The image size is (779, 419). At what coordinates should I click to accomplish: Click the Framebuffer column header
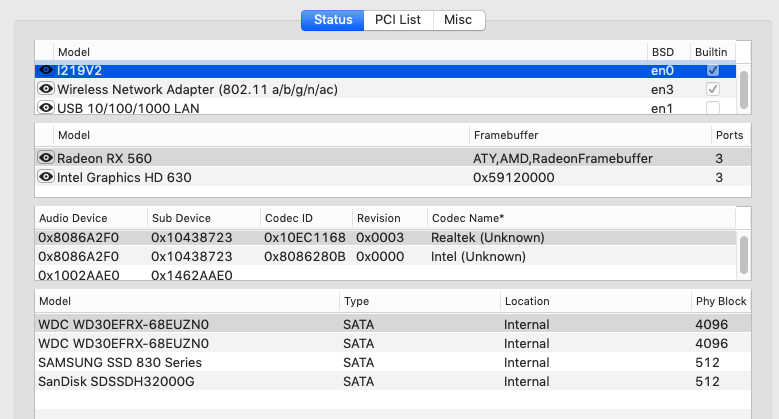point(590,135)
